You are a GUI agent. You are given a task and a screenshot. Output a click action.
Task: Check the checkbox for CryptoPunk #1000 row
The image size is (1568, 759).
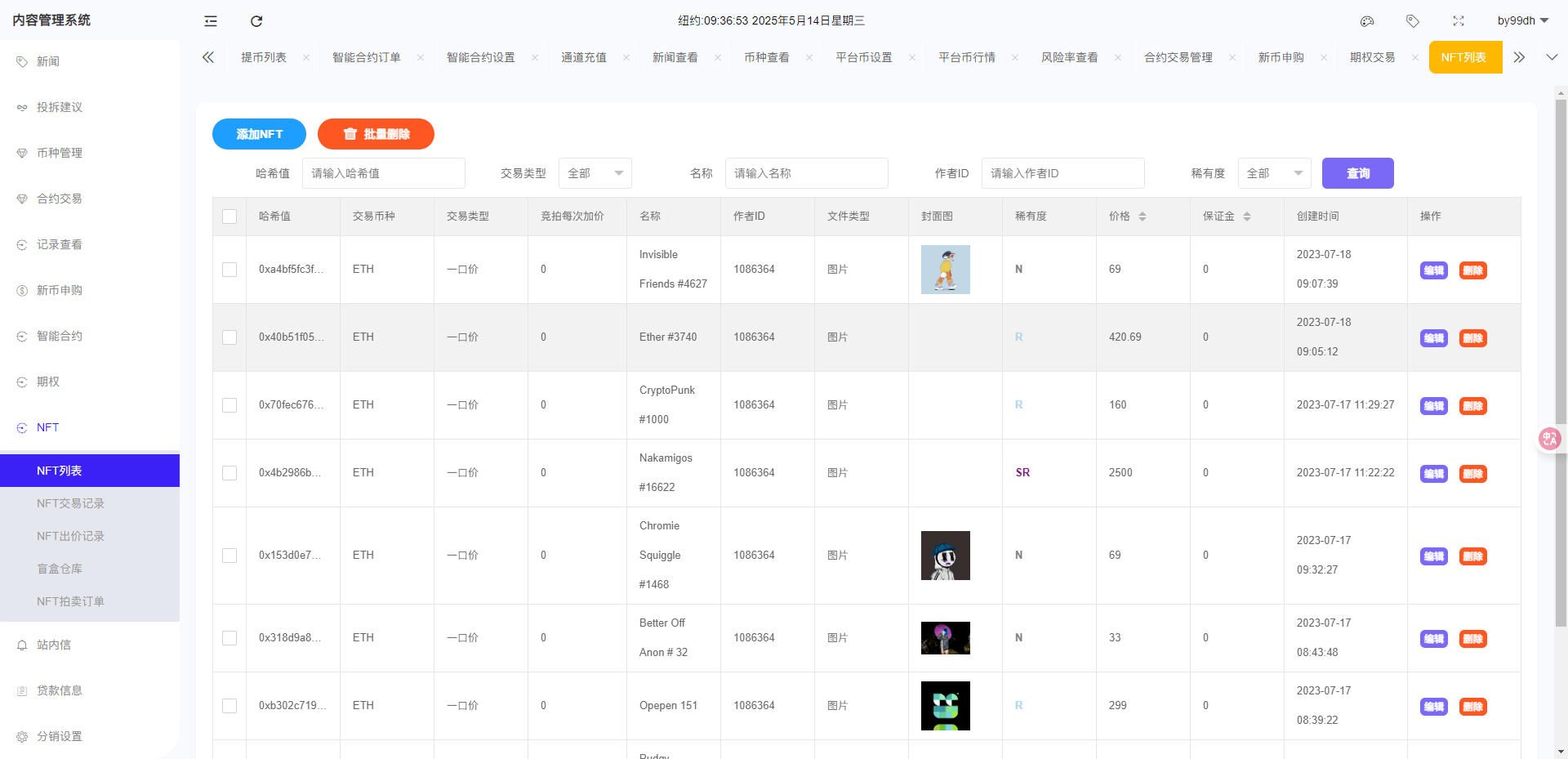[229, 404]
